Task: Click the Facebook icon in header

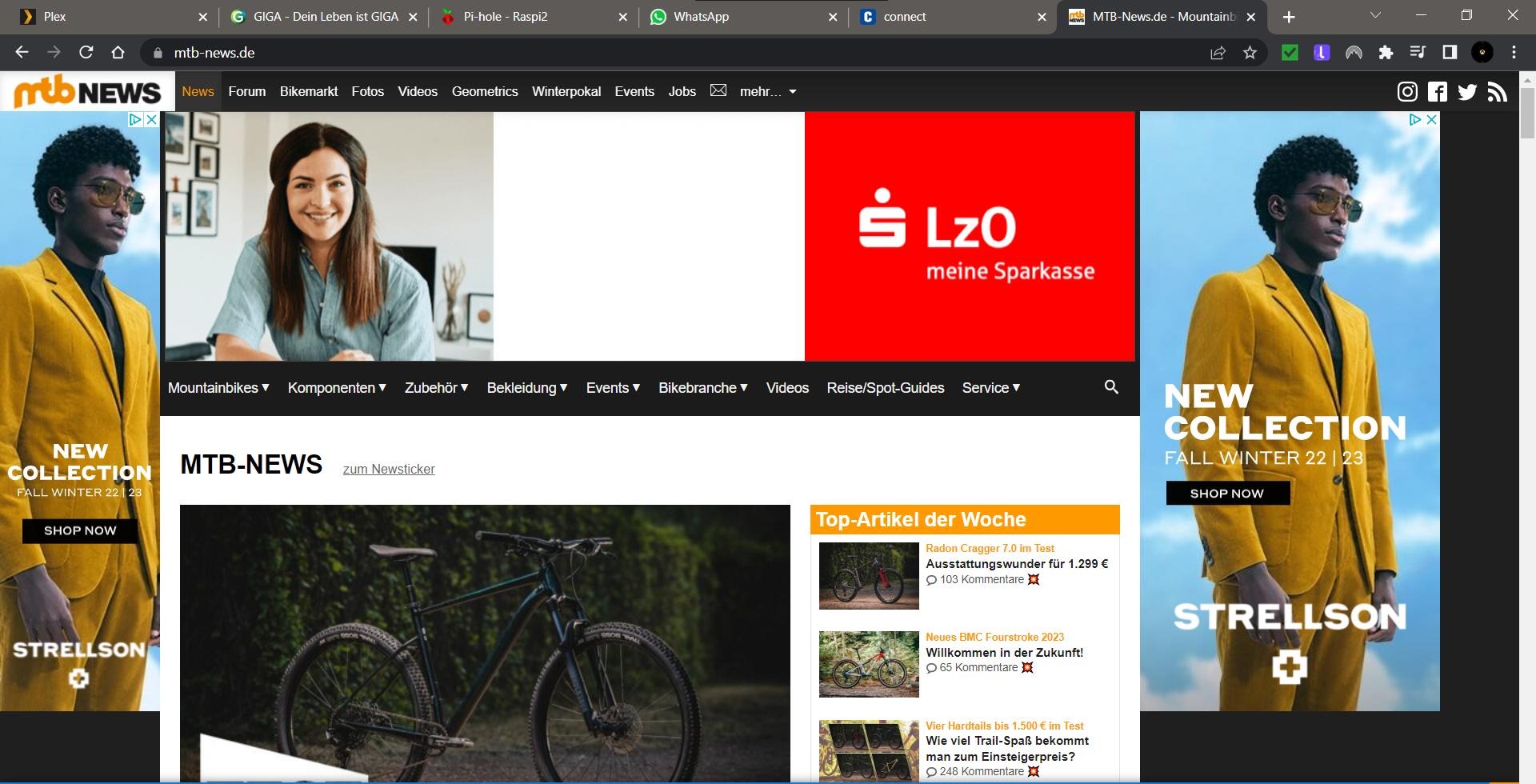Action: pos(1438,92)
